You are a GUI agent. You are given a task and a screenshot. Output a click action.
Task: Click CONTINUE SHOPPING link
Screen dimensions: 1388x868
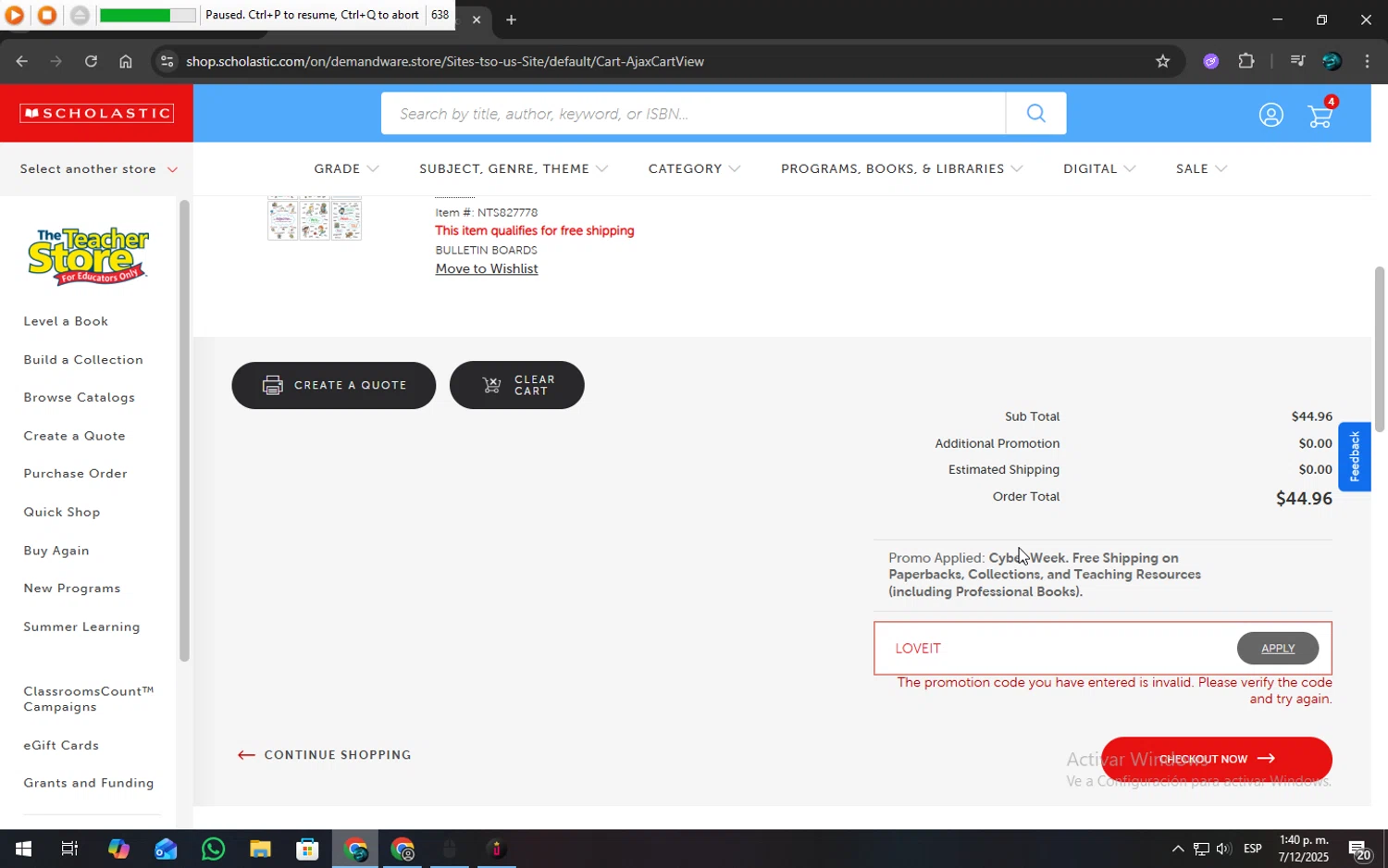(x=324, y=755)
